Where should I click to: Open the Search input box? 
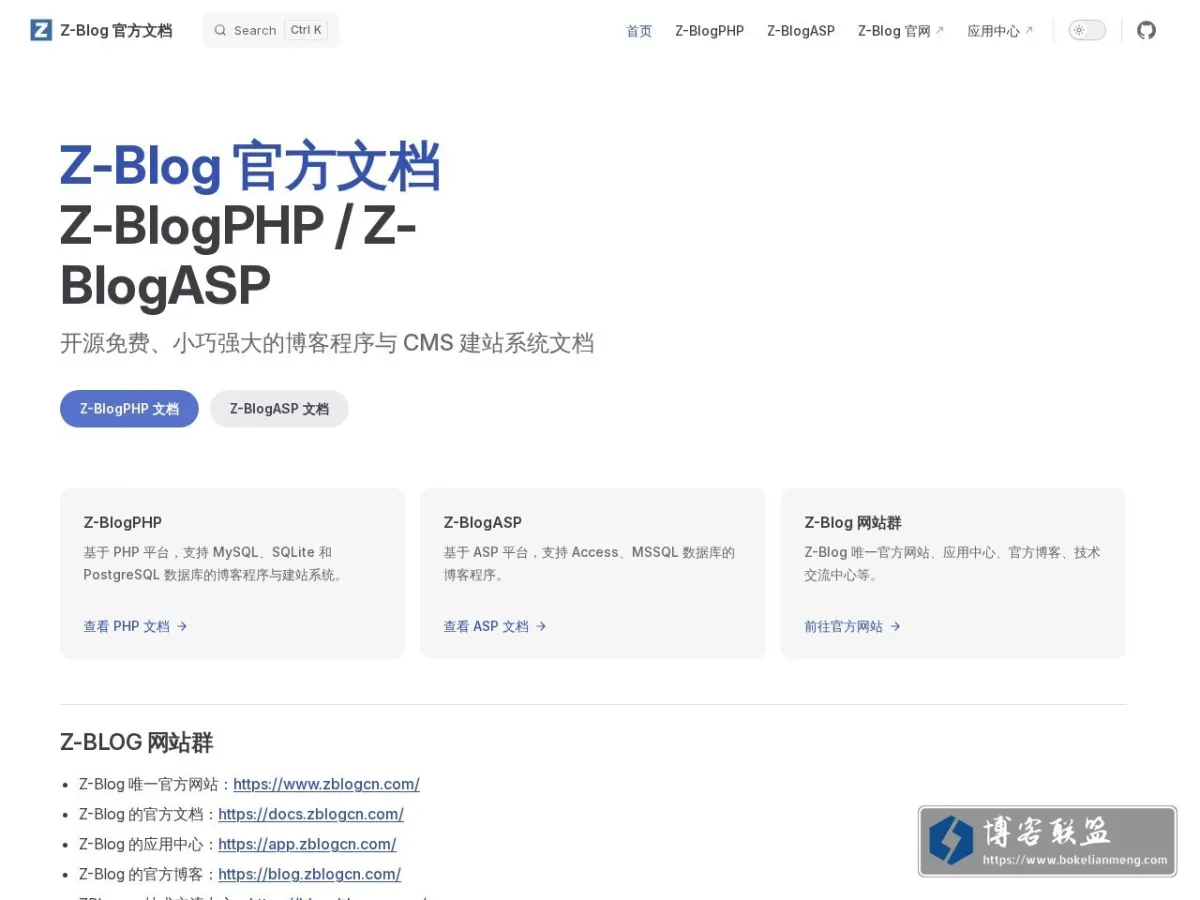(x=271, y=30)
